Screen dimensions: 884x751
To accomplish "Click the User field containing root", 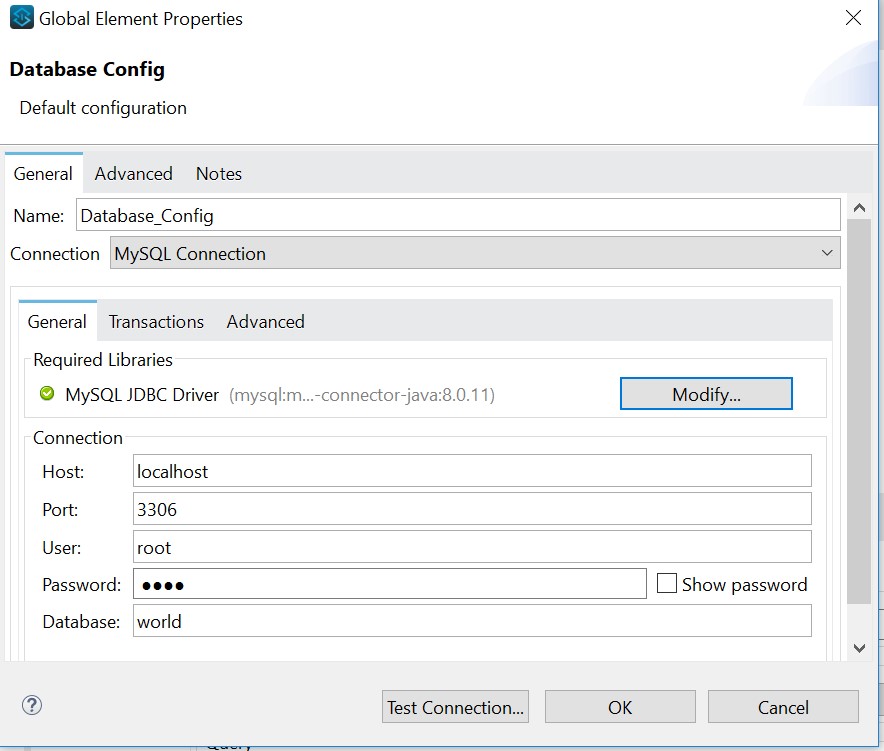I will coord(472,546).
